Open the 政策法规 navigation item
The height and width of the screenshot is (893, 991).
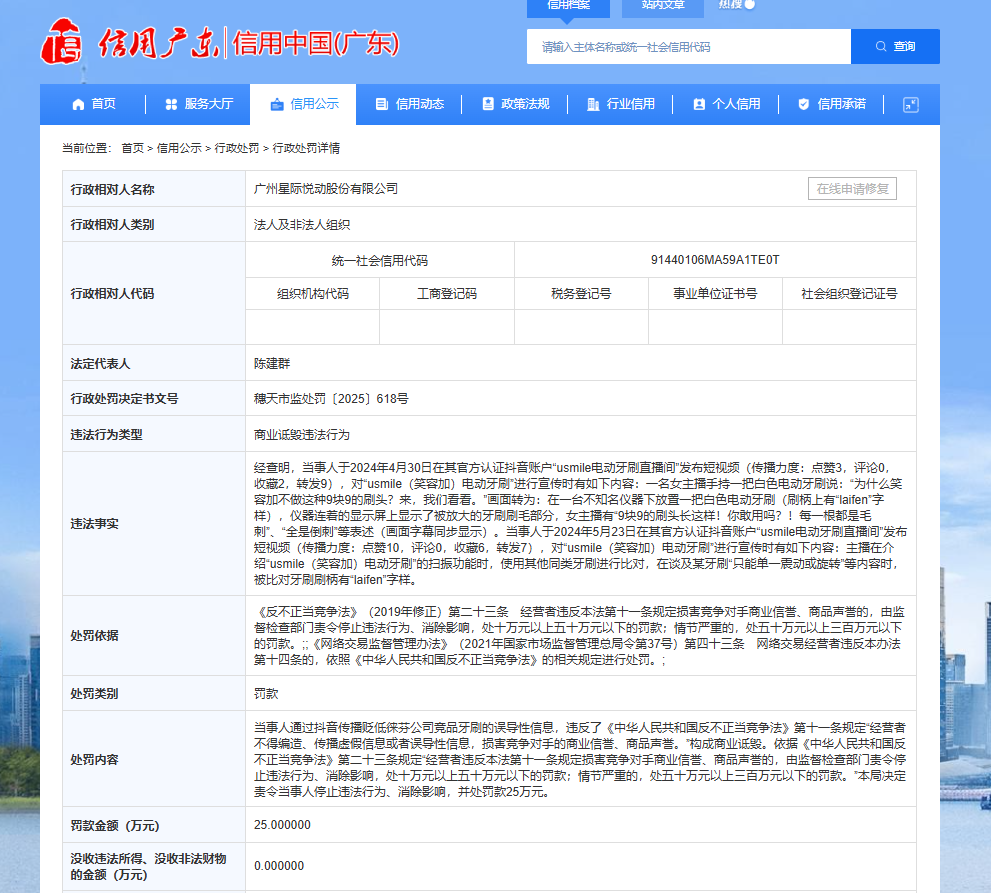[x=515, y=104]
